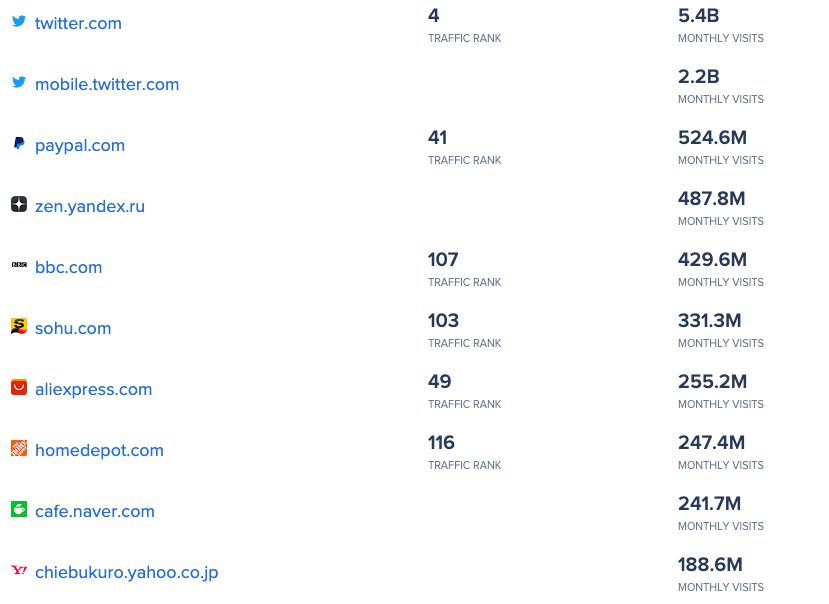Click the Sohu favicon icon
The height and width of the screenshot is (604, 829).
click(x=18, y=326)
